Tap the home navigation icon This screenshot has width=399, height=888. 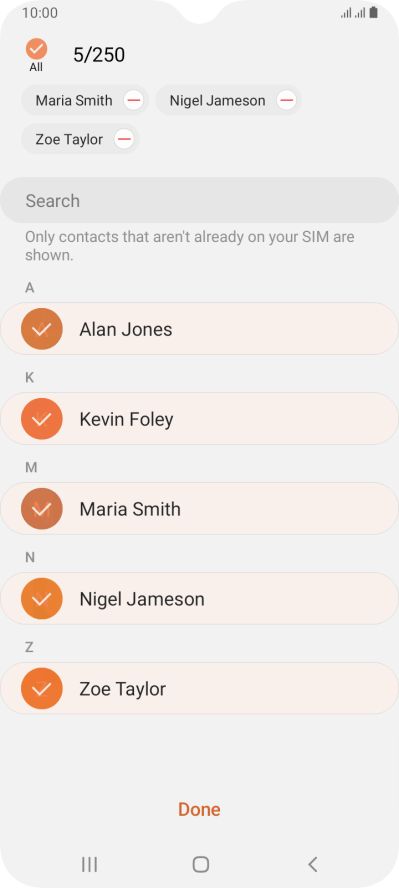pyautogui.click(x=200, y=864)
